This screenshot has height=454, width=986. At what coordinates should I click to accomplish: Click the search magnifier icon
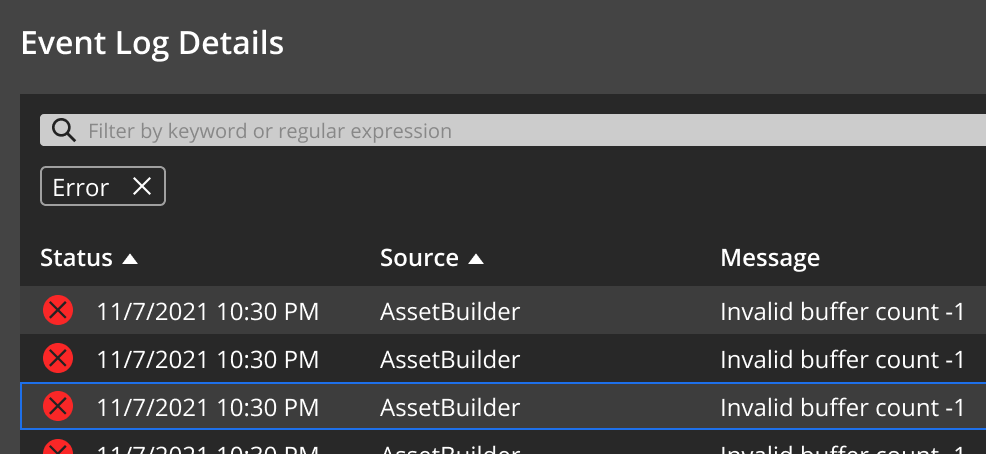point(63,130)
